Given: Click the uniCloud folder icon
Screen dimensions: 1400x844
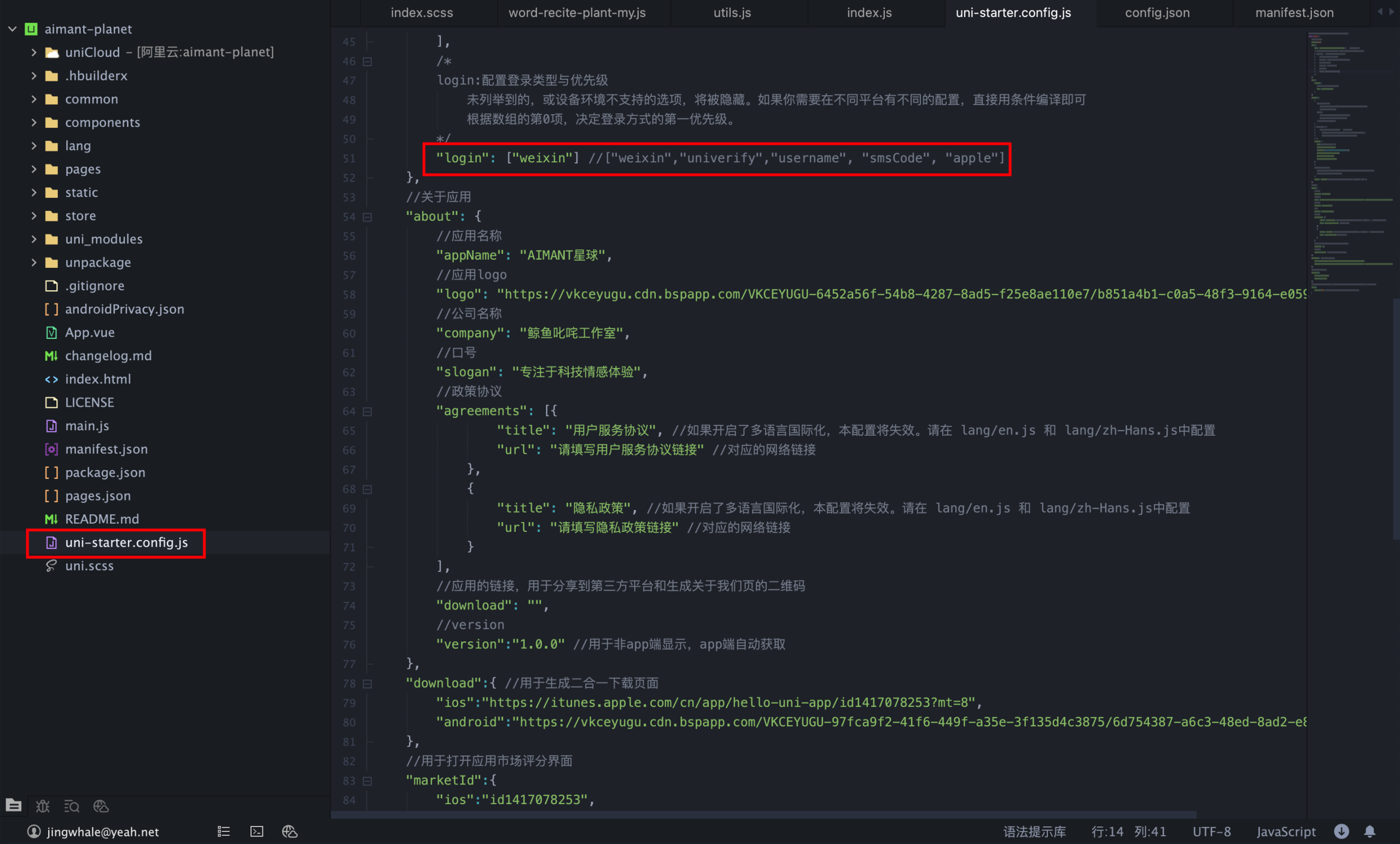Looking at the screenshot, I should tap(52, 52).
